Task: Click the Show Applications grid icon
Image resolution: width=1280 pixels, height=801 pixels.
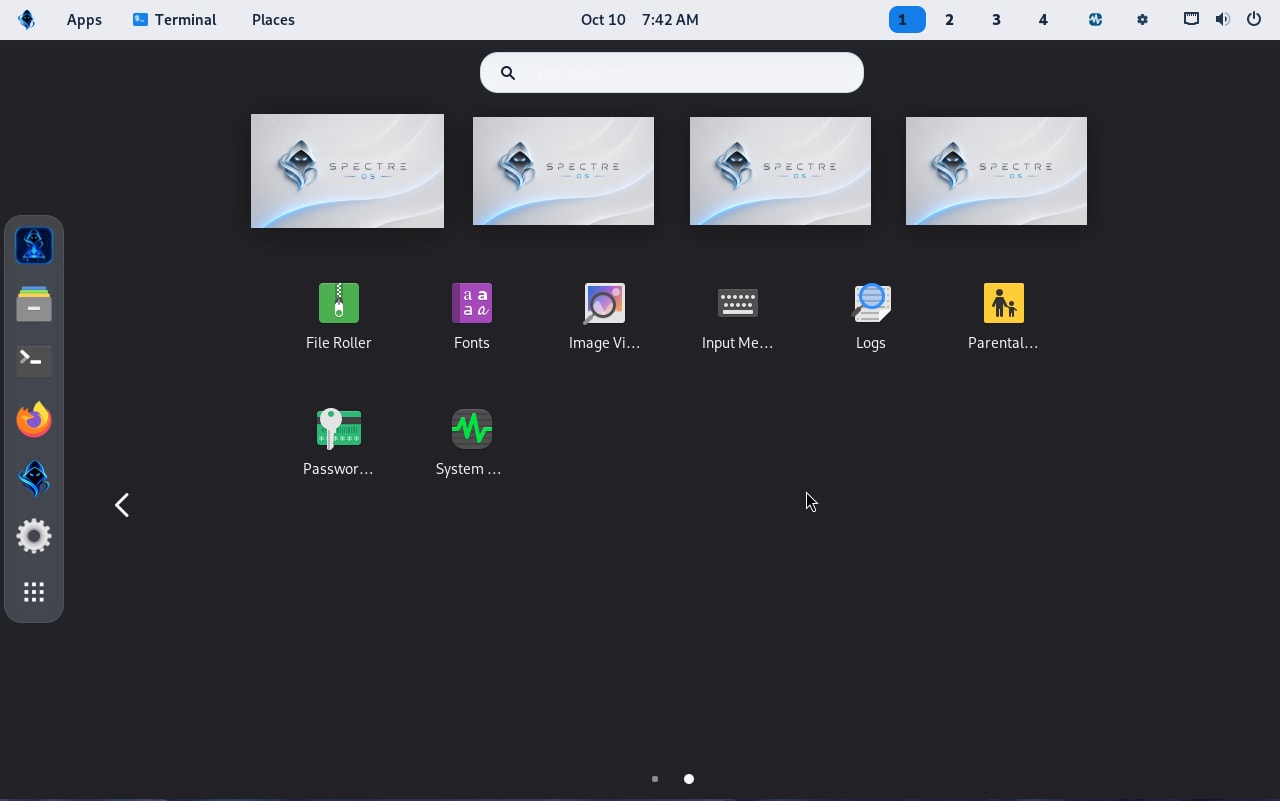Action: point(34,592)
